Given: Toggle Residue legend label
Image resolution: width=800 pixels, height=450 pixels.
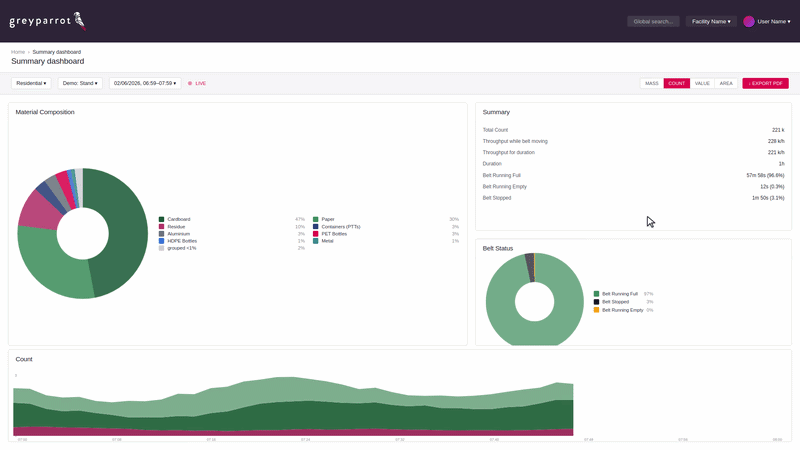Looking at the screenshot, I should (x=176, y=227).
